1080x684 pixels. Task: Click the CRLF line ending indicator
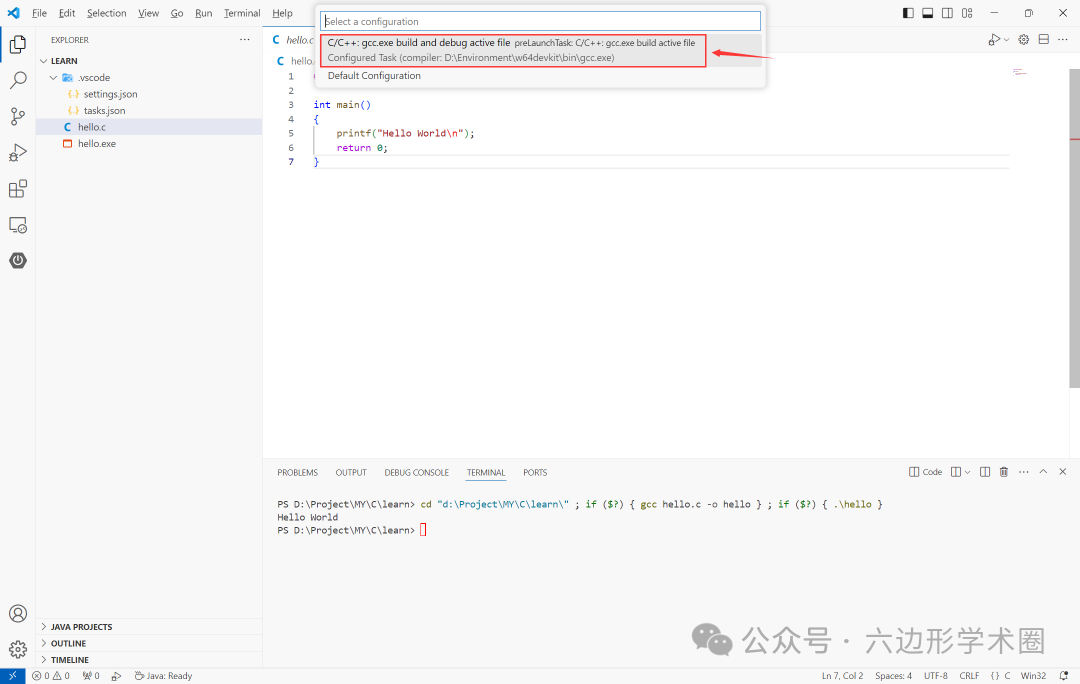[x=969, y=675]
